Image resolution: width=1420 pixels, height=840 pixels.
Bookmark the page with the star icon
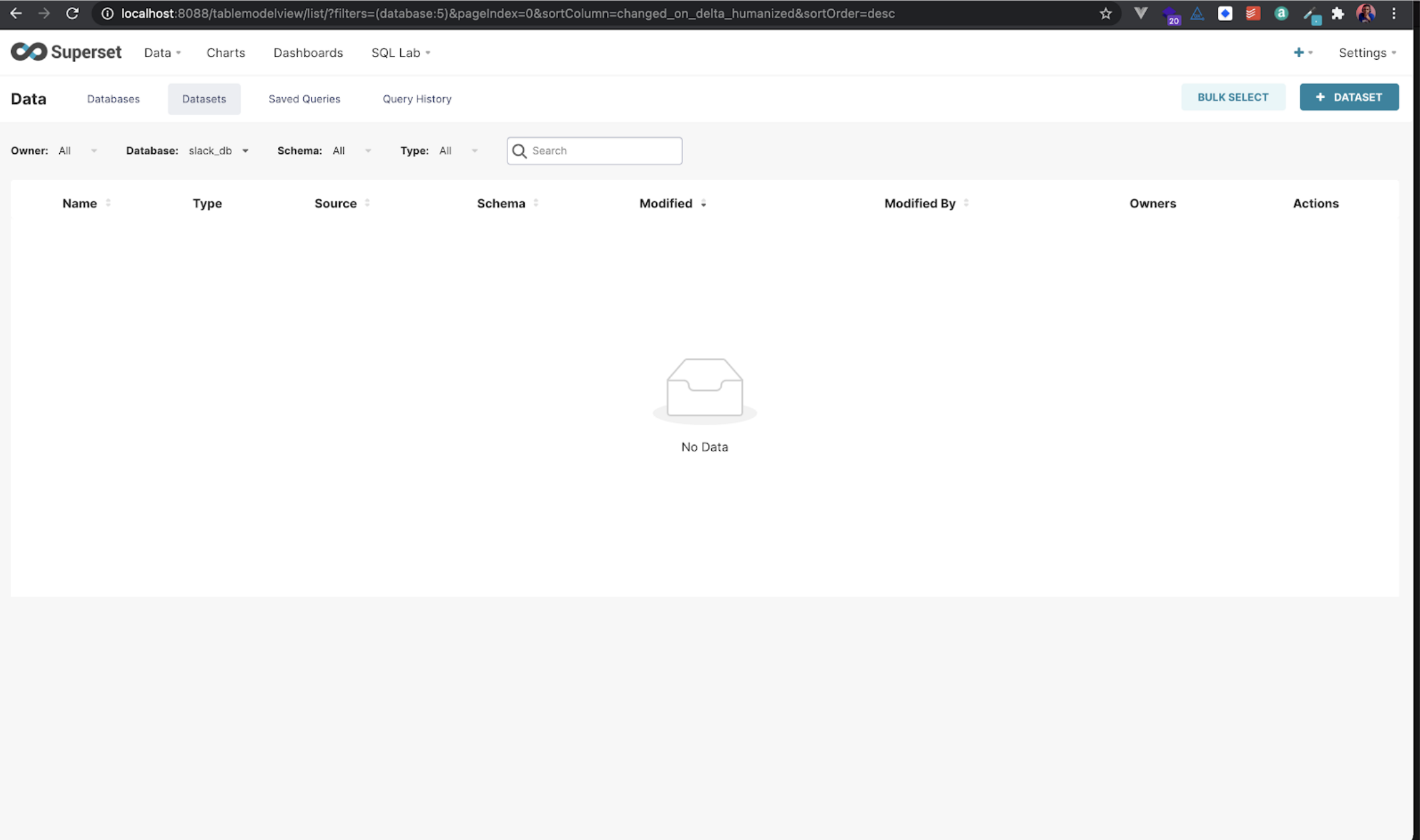click(1106, 13)
